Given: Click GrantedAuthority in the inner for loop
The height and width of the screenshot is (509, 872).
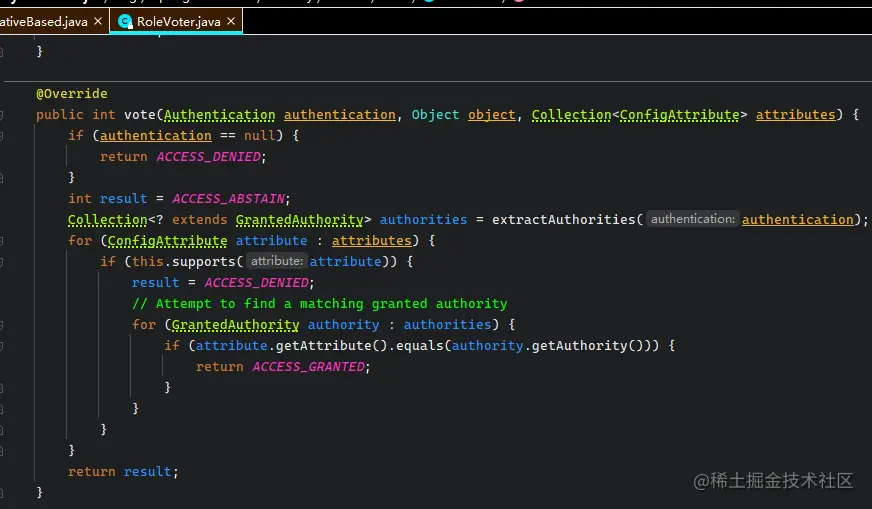Looking at the screenshot, I should click(235, 324).
